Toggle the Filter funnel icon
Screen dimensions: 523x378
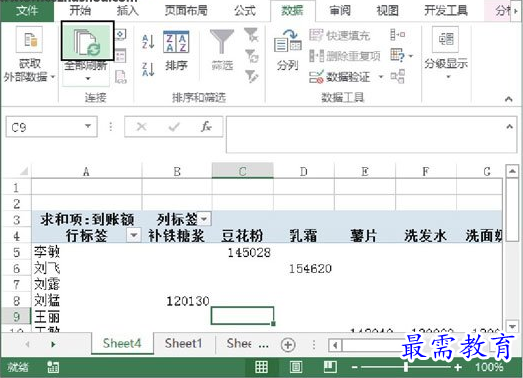pos(222,41)
